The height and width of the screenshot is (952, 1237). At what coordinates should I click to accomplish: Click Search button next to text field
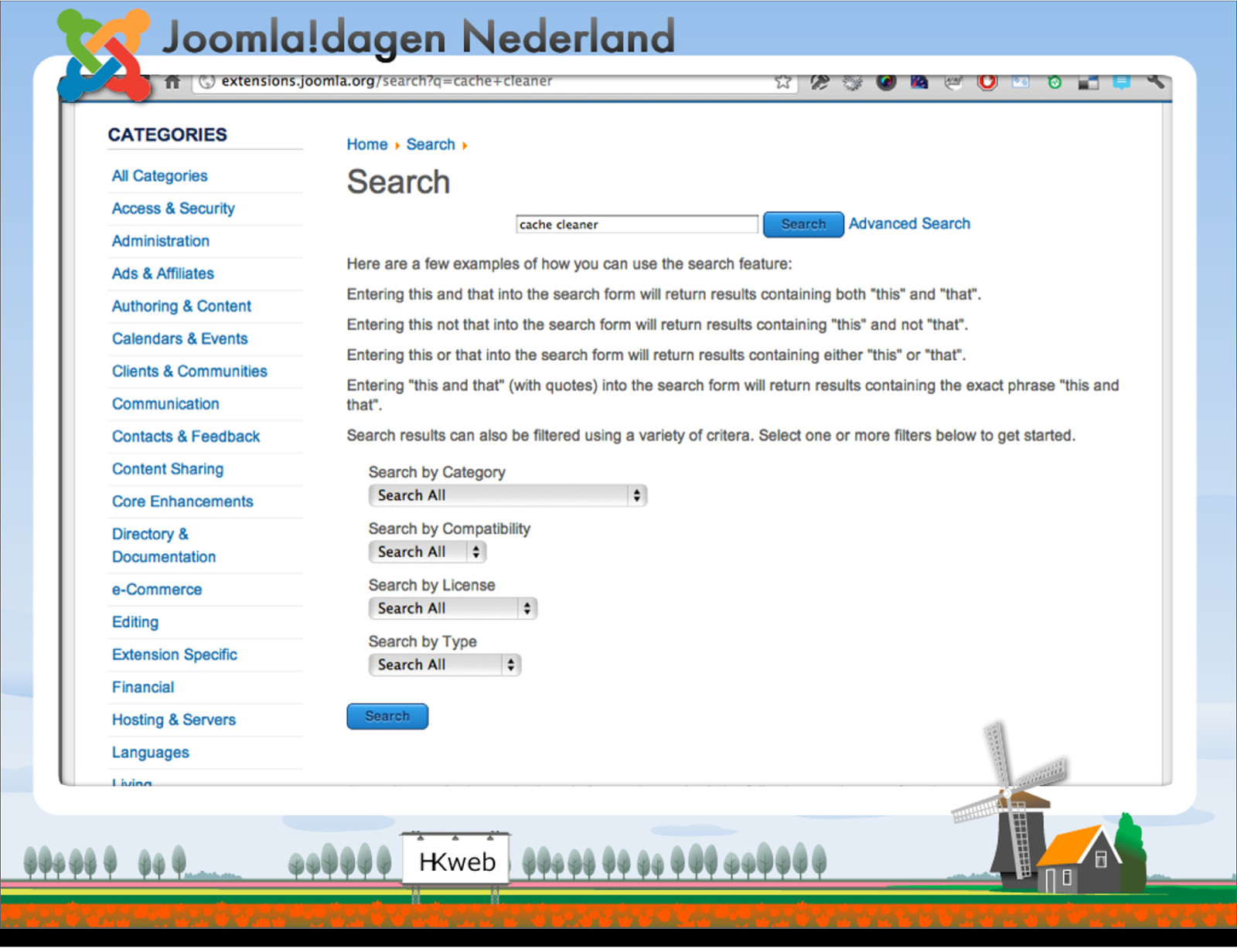click(803, 224)
